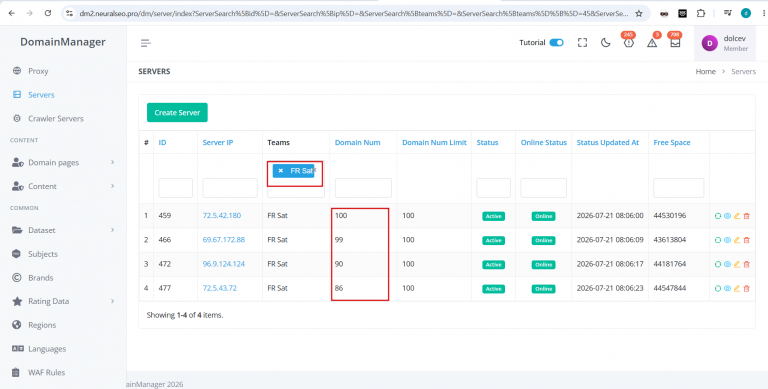The width and height of the screenshot is (768, 389).
Task: Open Servers in the sidebar
Action: pos(41,95)
